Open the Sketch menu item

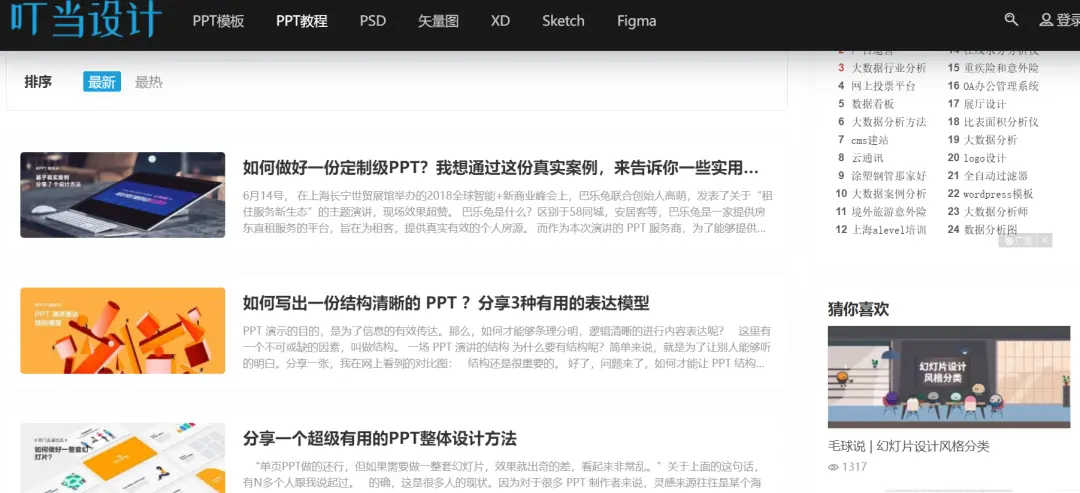563,21
